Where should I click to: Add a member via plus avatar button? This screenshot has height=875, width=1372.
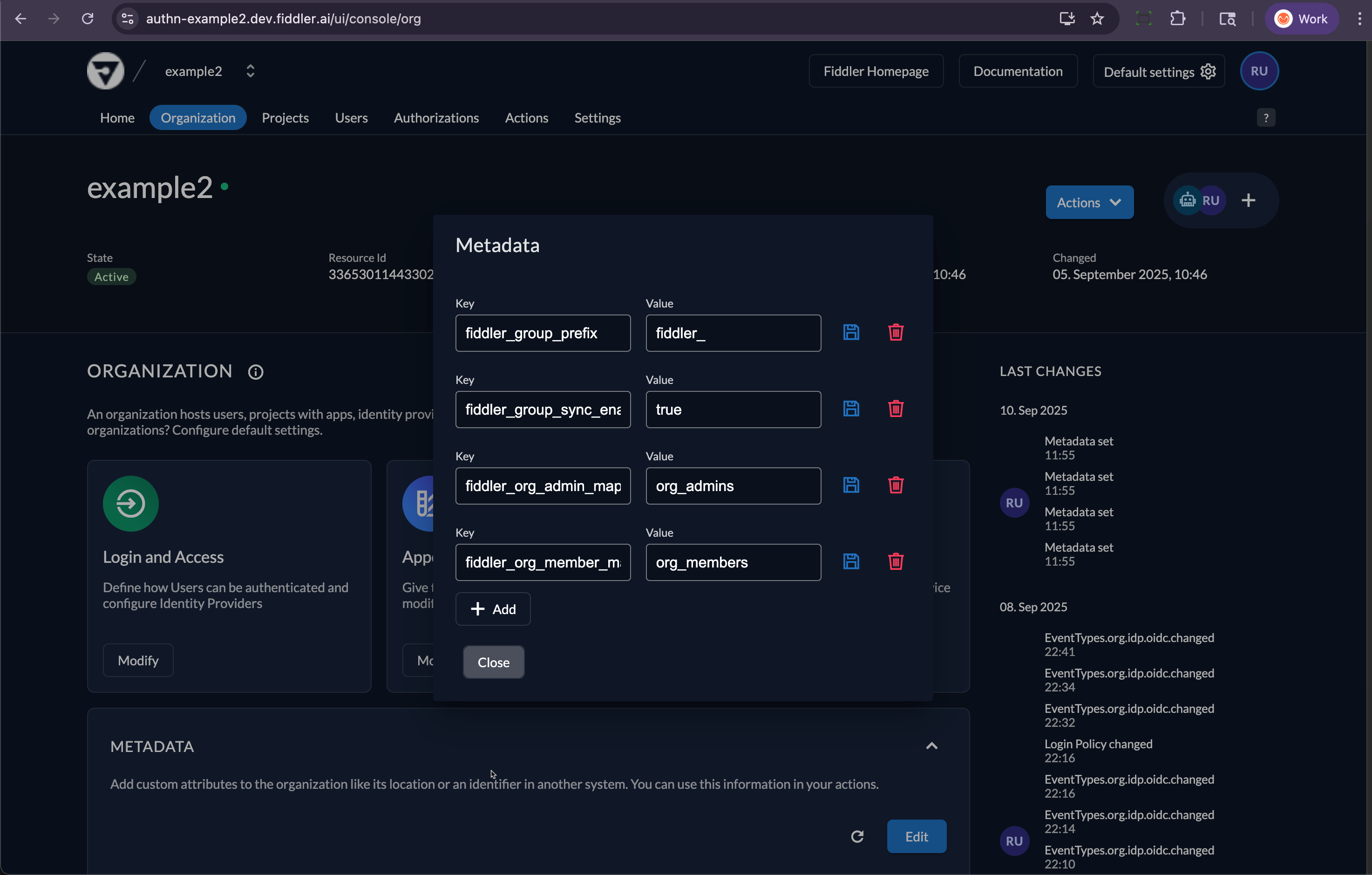1249,200
